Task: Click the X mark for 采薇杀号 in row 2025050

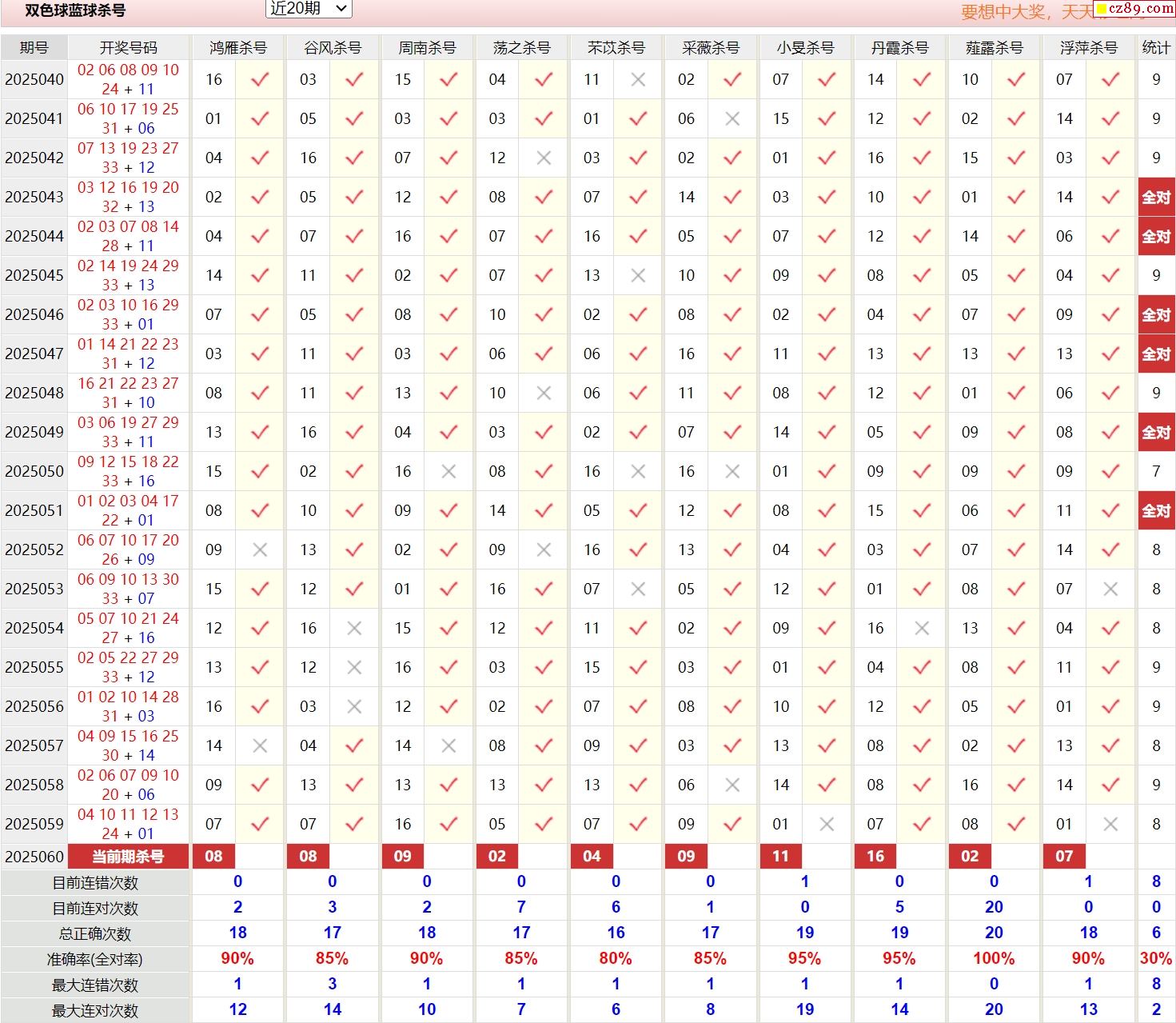Action: 732,471
